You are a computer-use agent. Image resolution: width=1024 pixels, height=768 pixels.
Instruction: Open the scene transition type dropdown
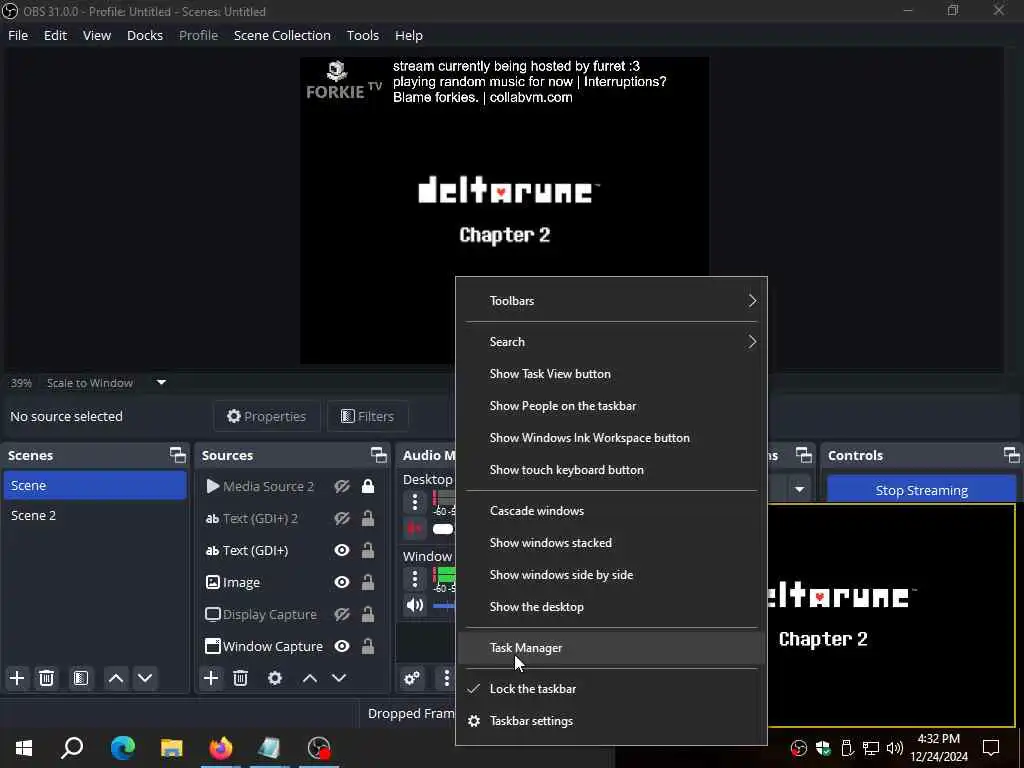click(x=799, y=490)
